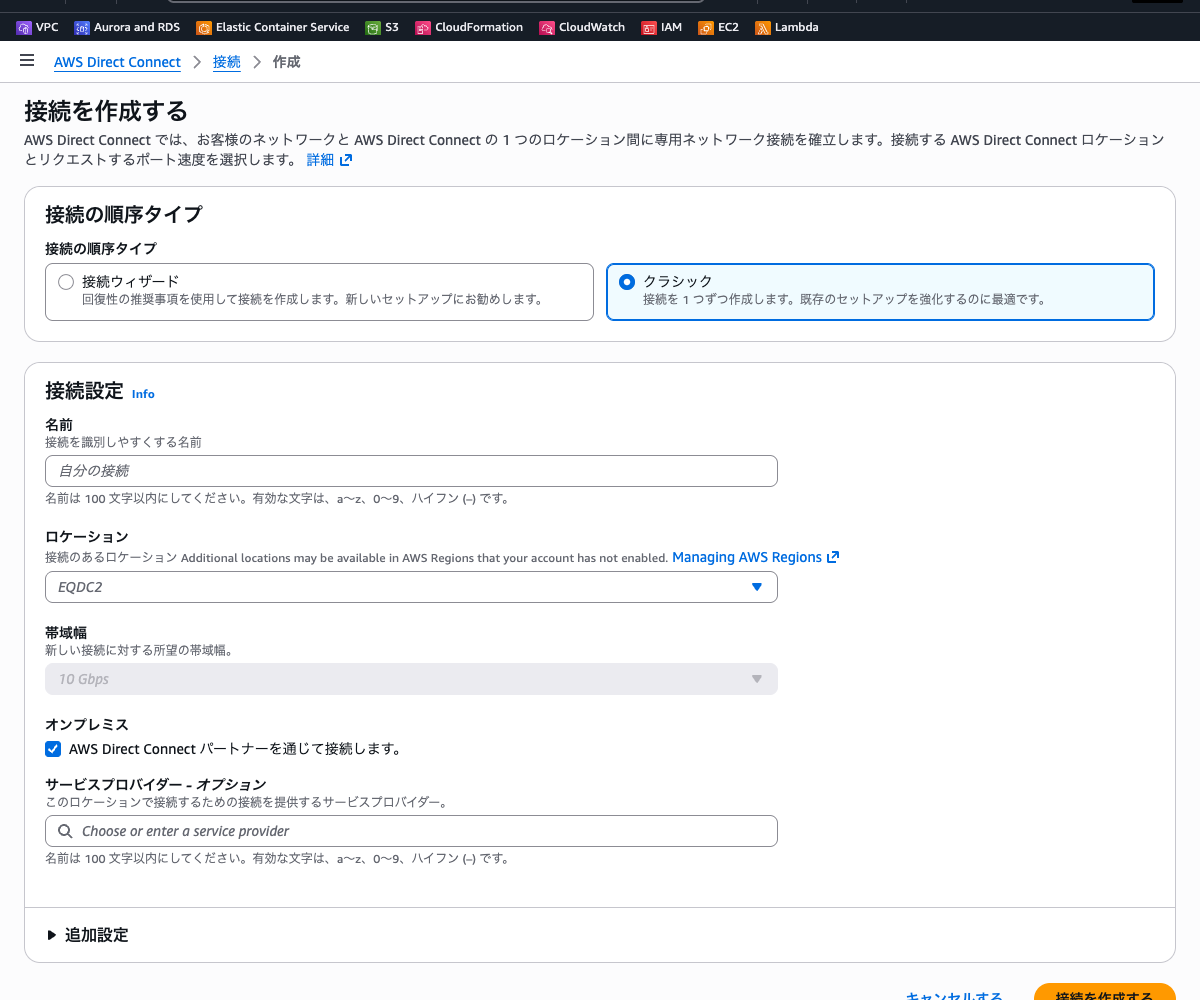Click the service provider search field
The width and height of the screenshot is (1200, 1000).
pyautogui.click(x=411, y=831)
